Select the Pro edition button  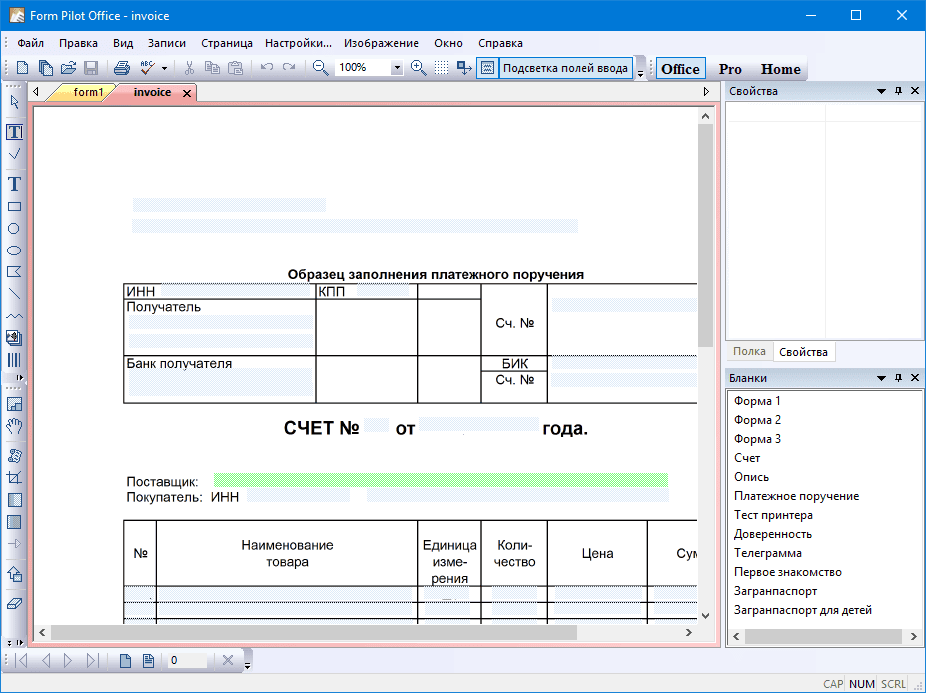[730, 69]
